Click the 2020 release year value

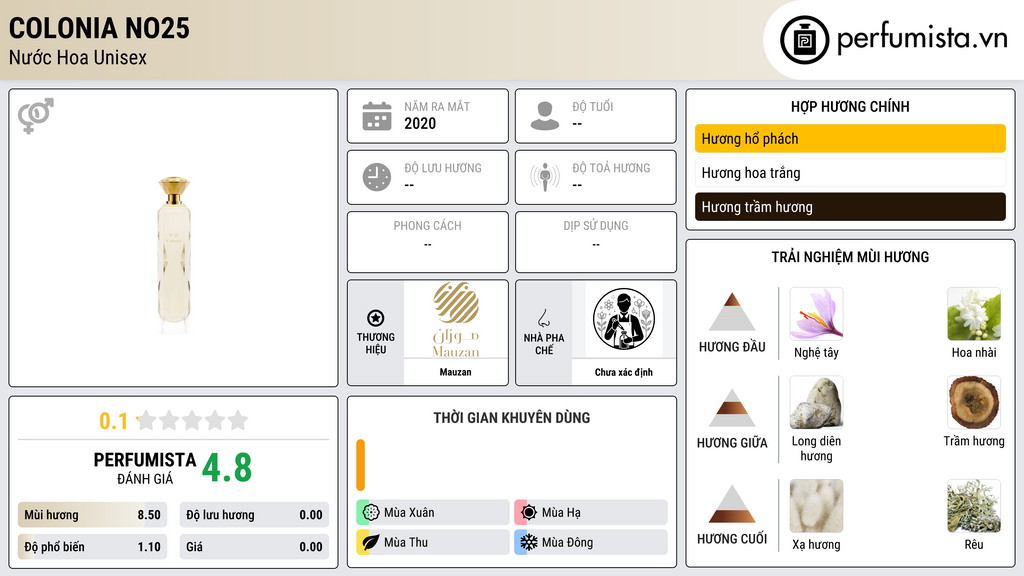pyautogui.click(x=420, y=123)
